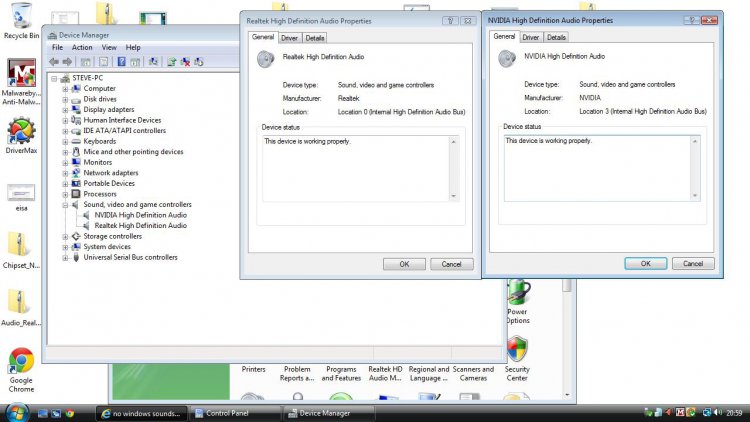Open Problem Reports in Control Panel

[x=297, y=374]
